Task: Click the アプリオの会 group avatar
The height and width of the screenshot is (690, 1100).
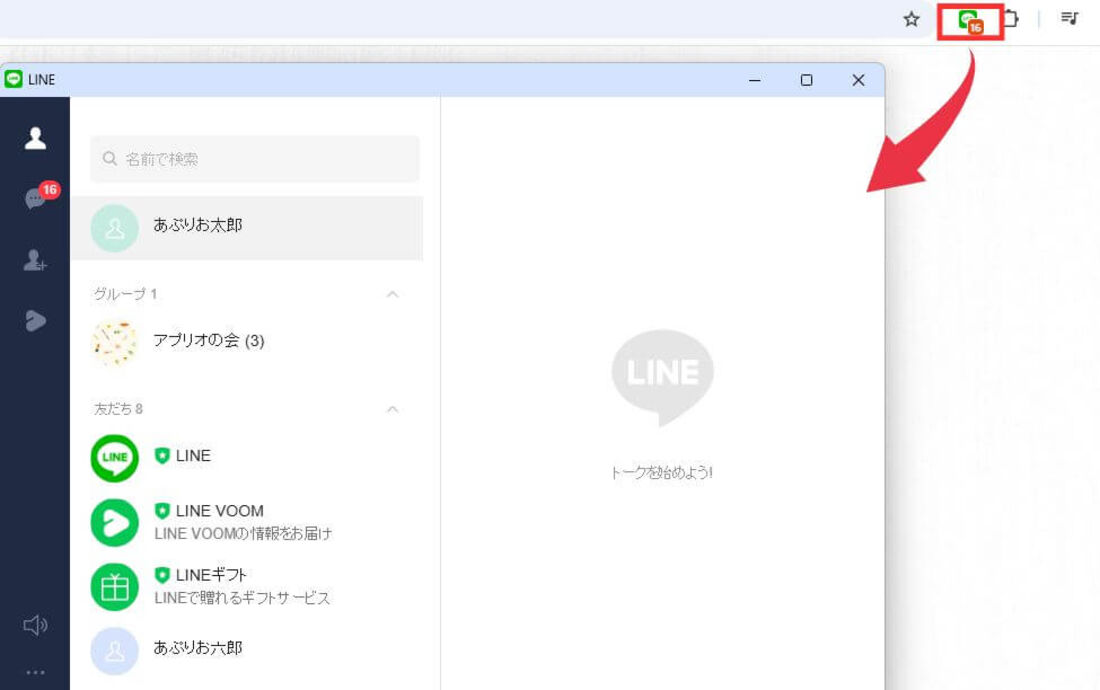Action: click(x=114, y=343)
